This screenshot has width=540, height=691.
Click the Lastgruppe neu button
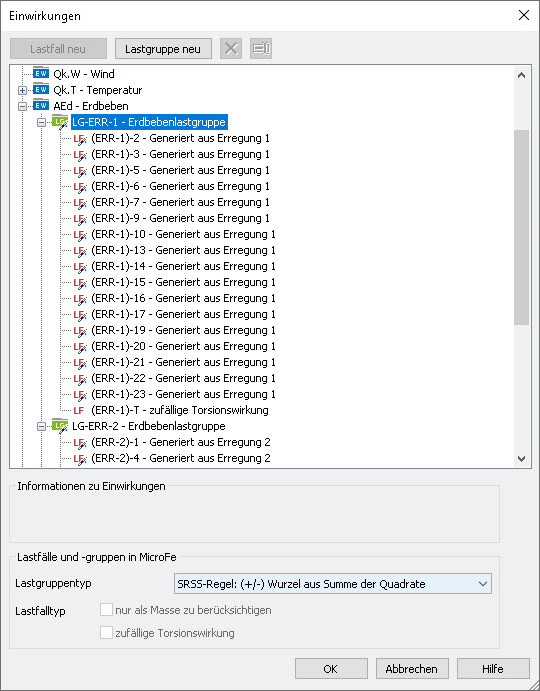pos(163,49)
